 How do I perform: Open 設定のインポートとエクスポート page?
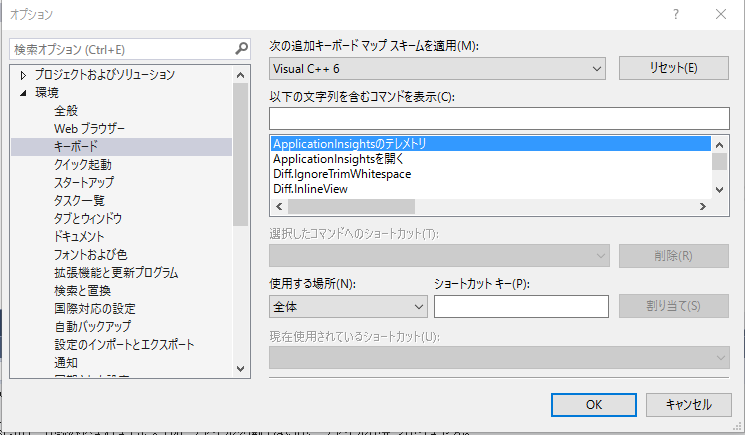click(x=124, y=345)
